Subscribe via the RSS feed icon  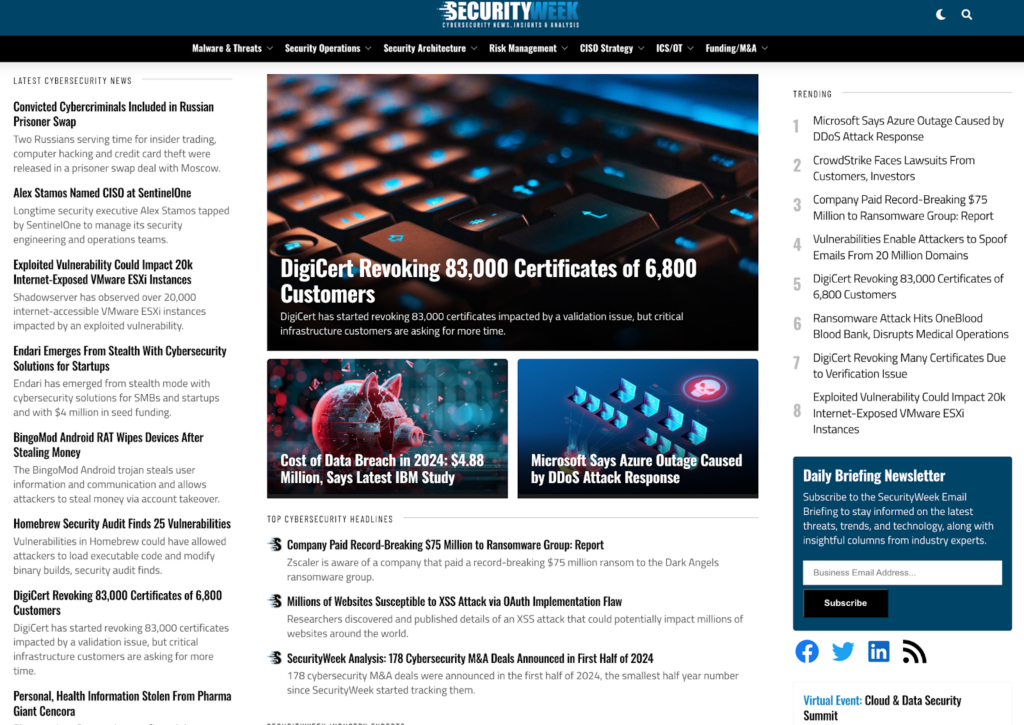914,651
